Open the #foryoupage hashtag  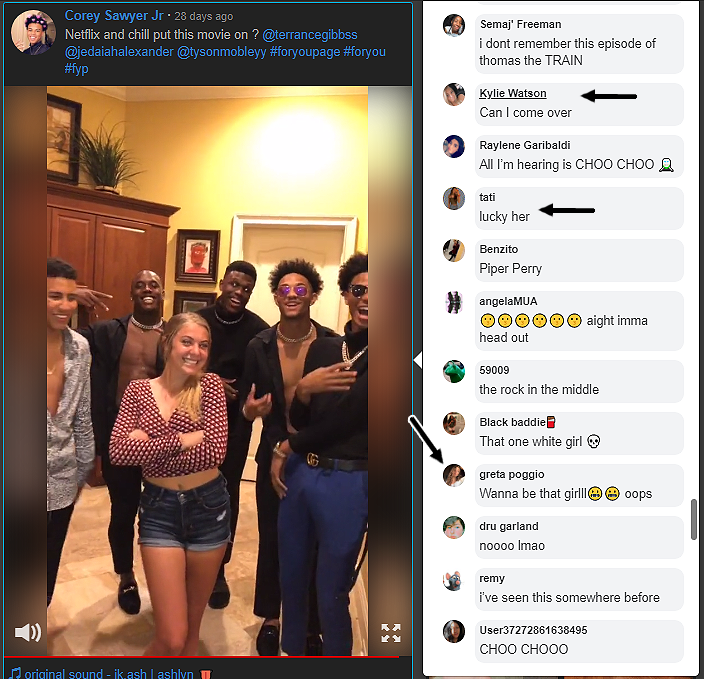tap(305, 52)
